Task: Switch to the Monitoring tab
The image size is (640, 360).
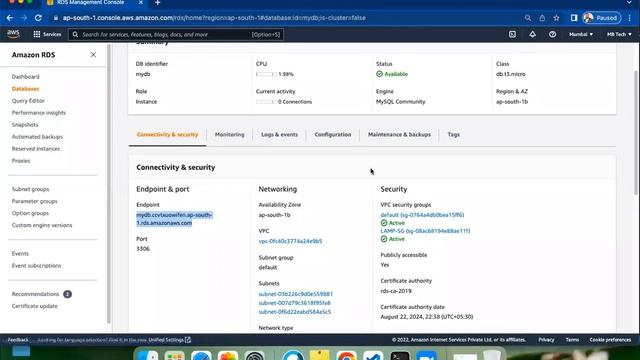Action: pos(229,134)
